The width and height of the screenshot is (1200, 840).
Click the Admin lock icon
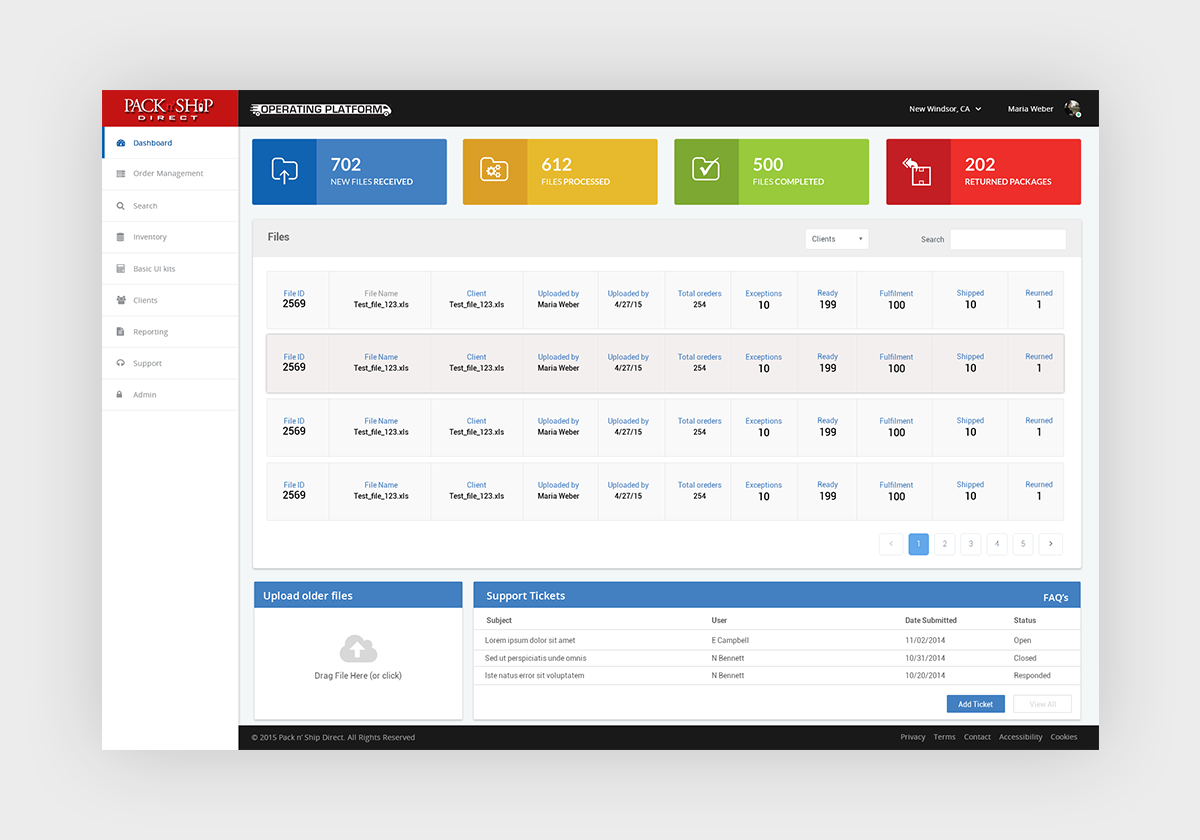[x=121, y=395]
